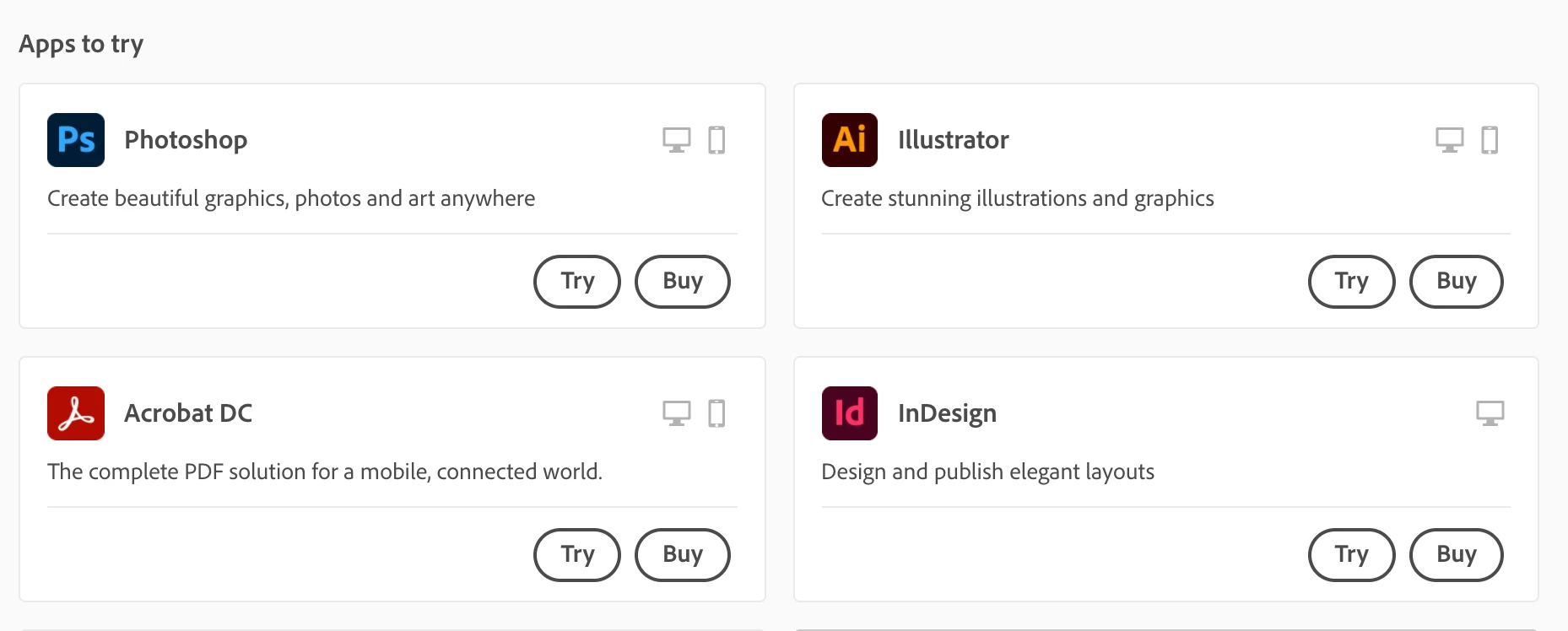The image size is (1568, 631).
Task: Click 'Create stunning illustrations and graphics' description
Action: [1018, 199]
